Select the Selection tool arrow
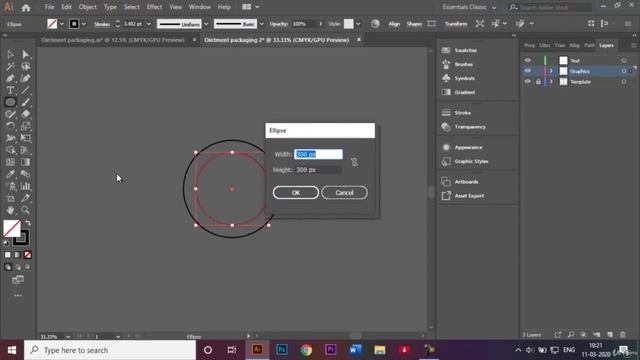 pos(10,54)
